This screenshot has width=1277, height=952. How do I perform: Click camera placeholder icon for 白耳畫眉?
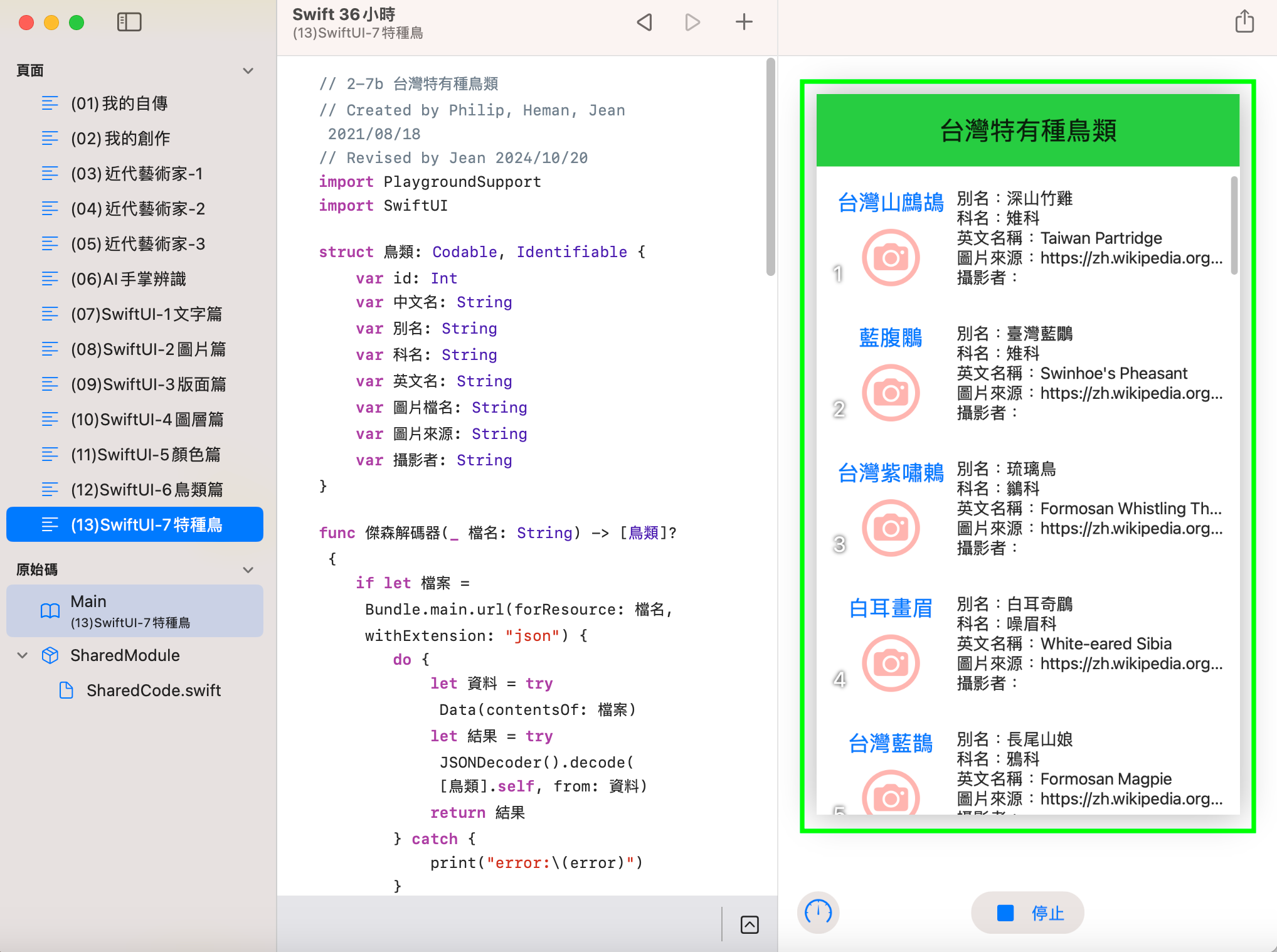click(x=891, y=664)
